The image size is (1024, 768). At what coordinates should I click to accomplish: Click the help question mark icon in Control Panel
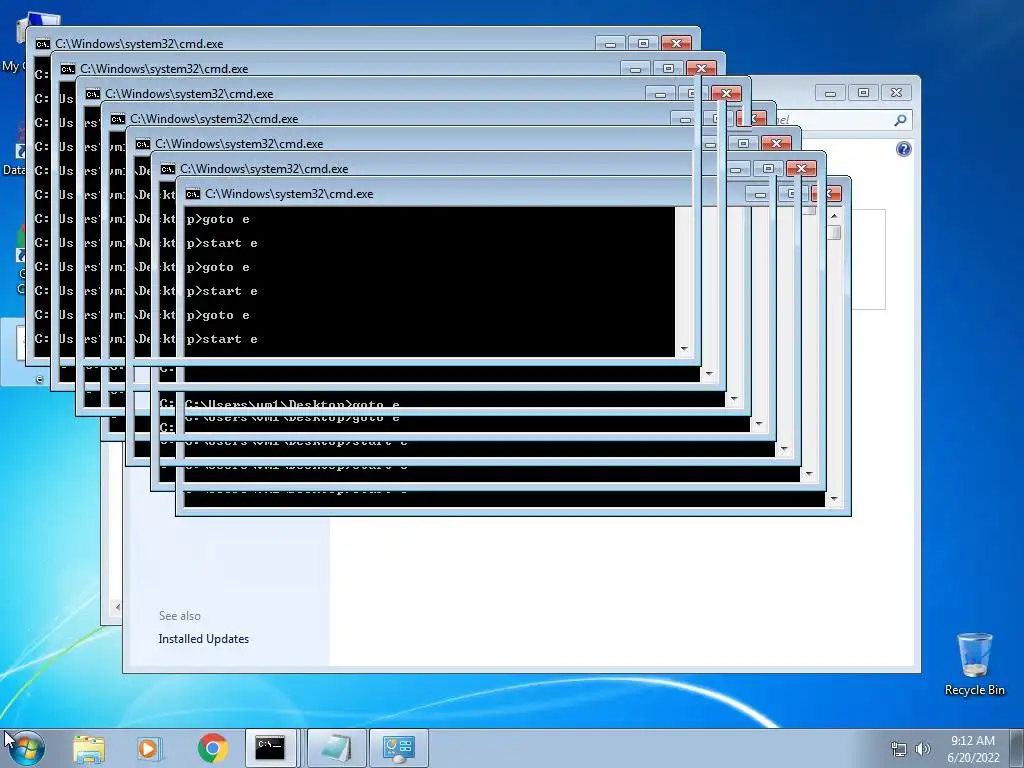pyautogui.click(x=903, y=150)
